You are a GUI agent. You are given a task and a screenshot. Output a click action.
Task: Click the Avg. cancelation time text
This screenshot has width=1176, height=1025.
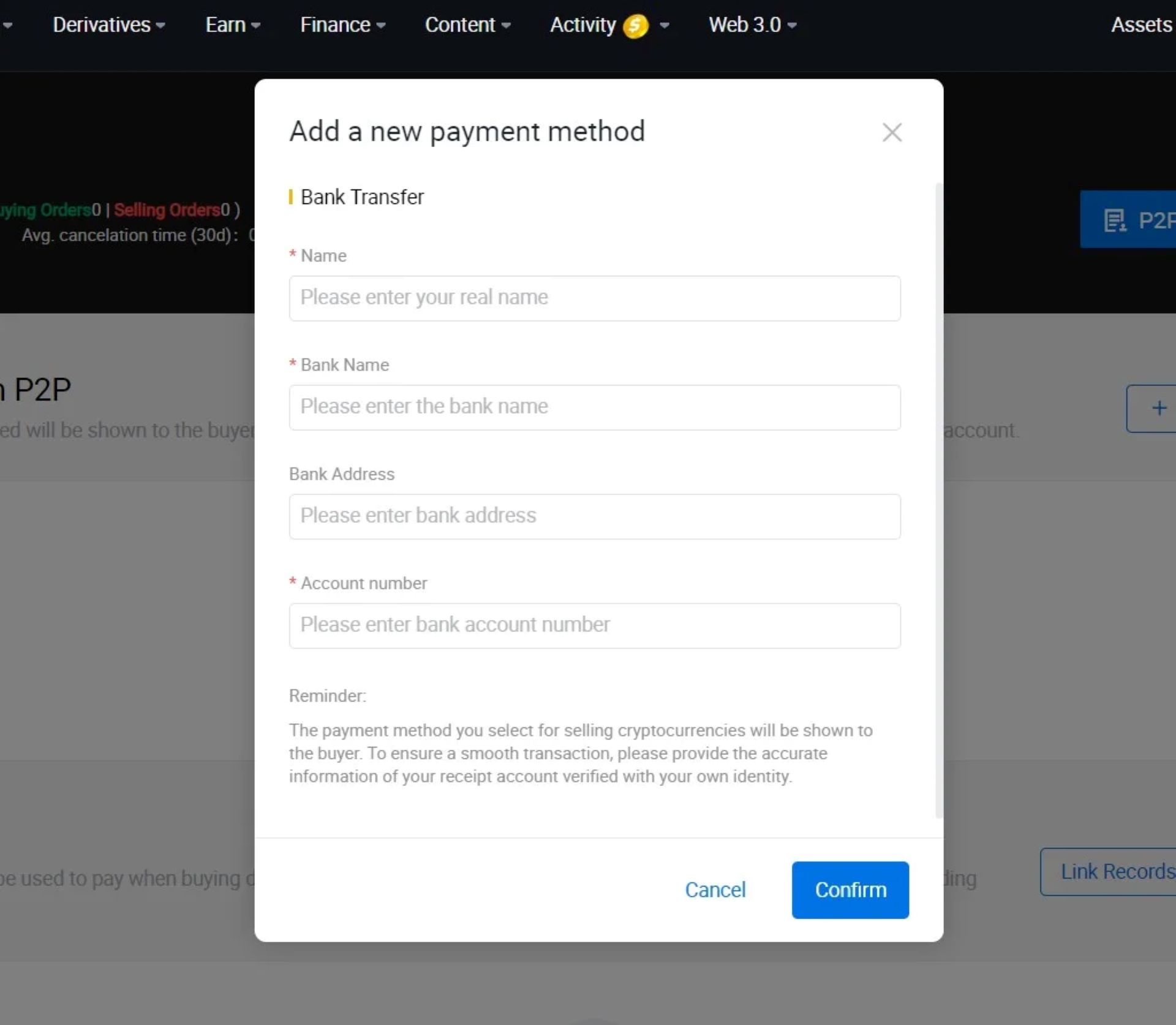pyautogui.click(x=130, y=235)
